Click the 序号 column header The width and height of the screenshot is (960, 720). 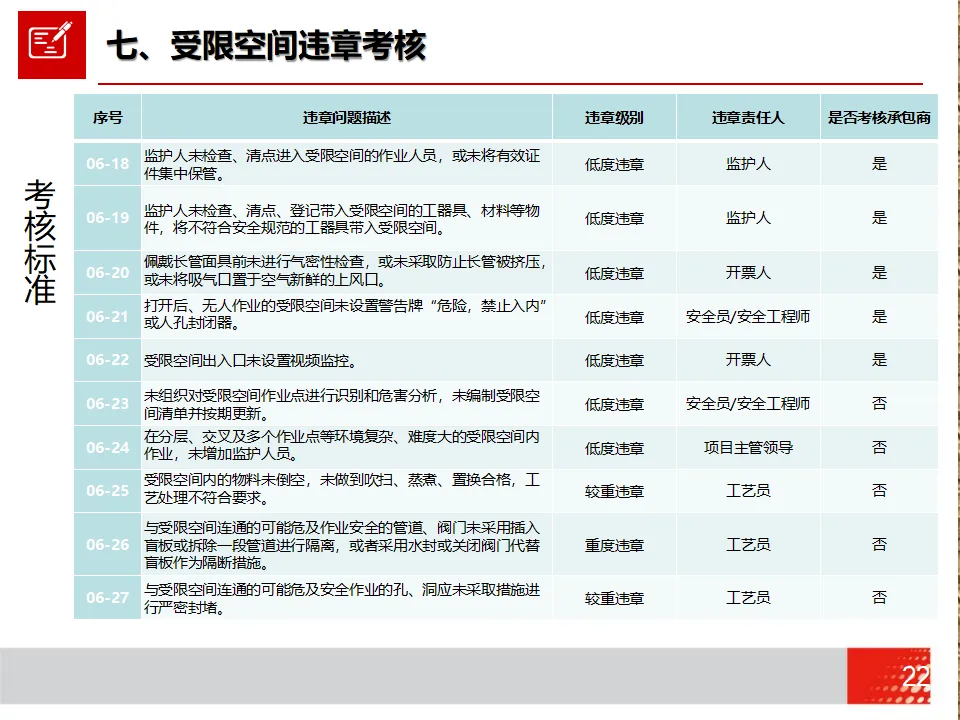(x=108, y=118)
